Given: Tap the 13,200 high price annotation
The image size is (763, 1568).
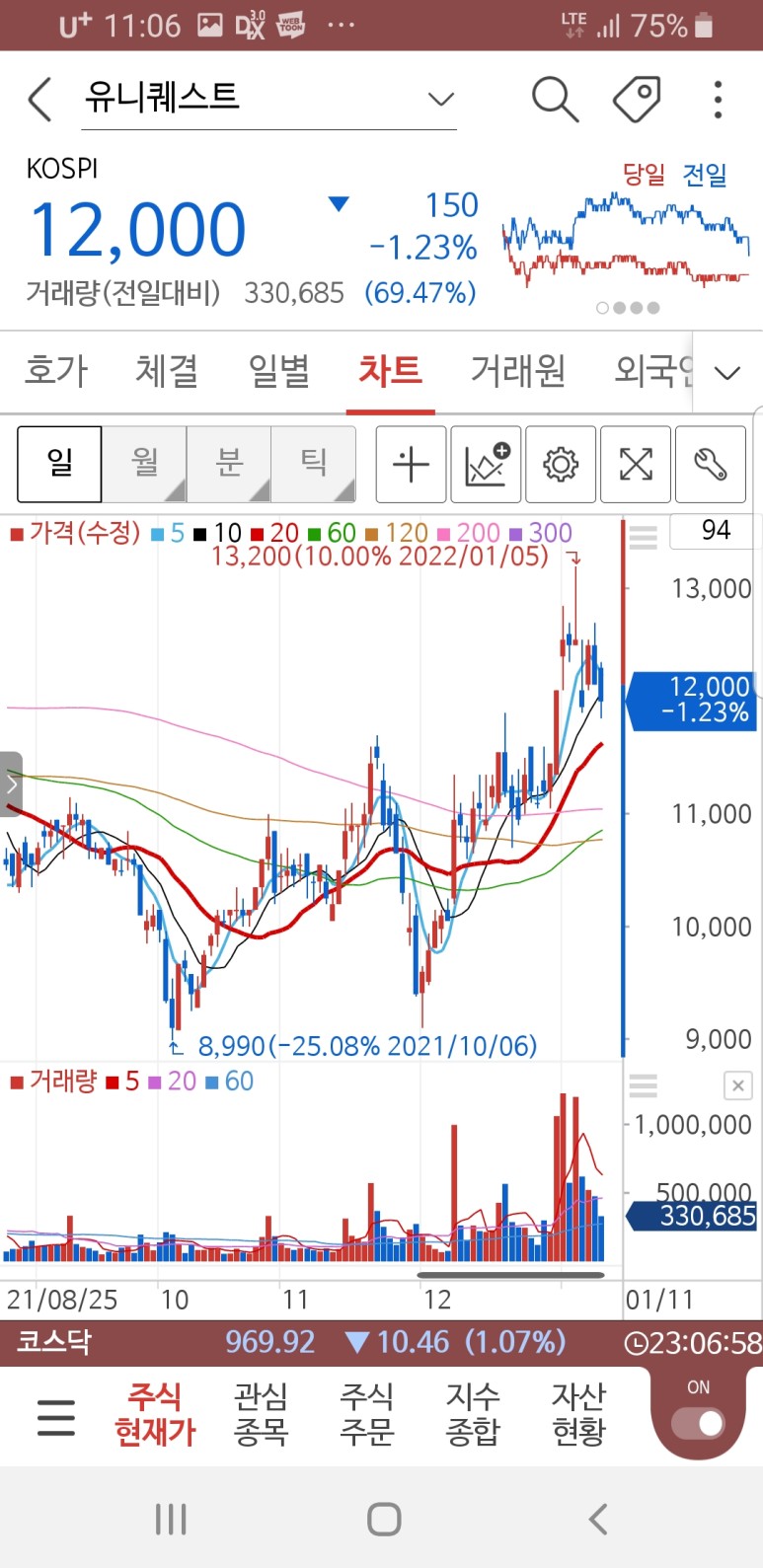Looking at the screenshot, I should coord(380,557).
